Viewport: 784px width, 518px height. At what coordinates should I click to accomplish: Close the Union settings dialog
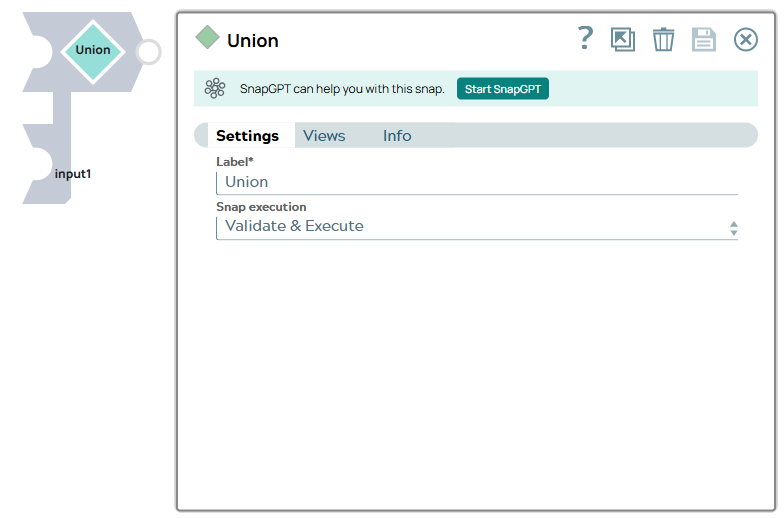pyautogui.click(x=746, y=40)
